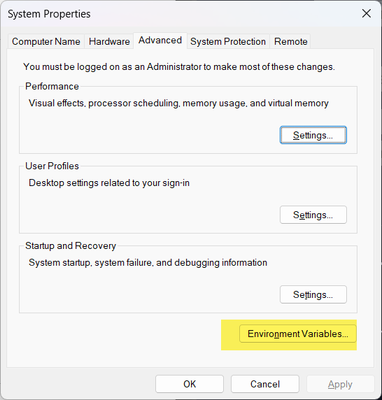The image size is (382, 400).
Task: Go to the System Protection tab
Action: tap(228, 42)
